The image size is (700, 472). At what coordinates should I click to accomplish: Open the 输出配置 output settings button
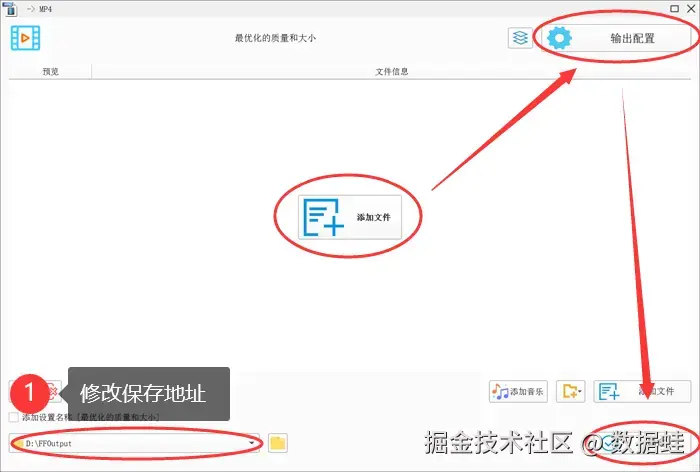point(615,38)
